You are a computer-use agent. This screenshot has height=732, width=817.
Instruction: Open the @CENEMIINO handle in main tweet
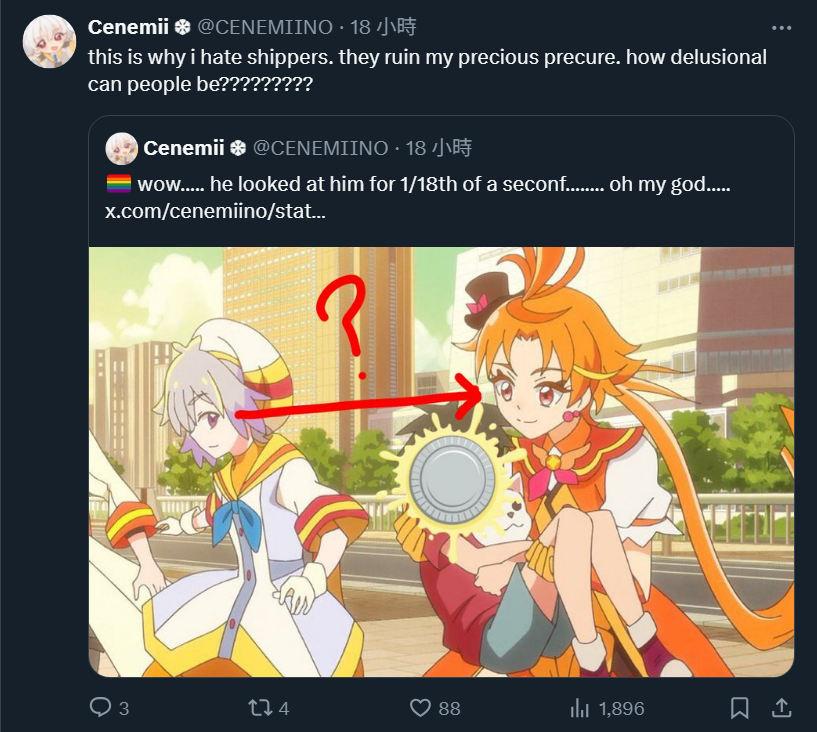click(x=265, y=27)
